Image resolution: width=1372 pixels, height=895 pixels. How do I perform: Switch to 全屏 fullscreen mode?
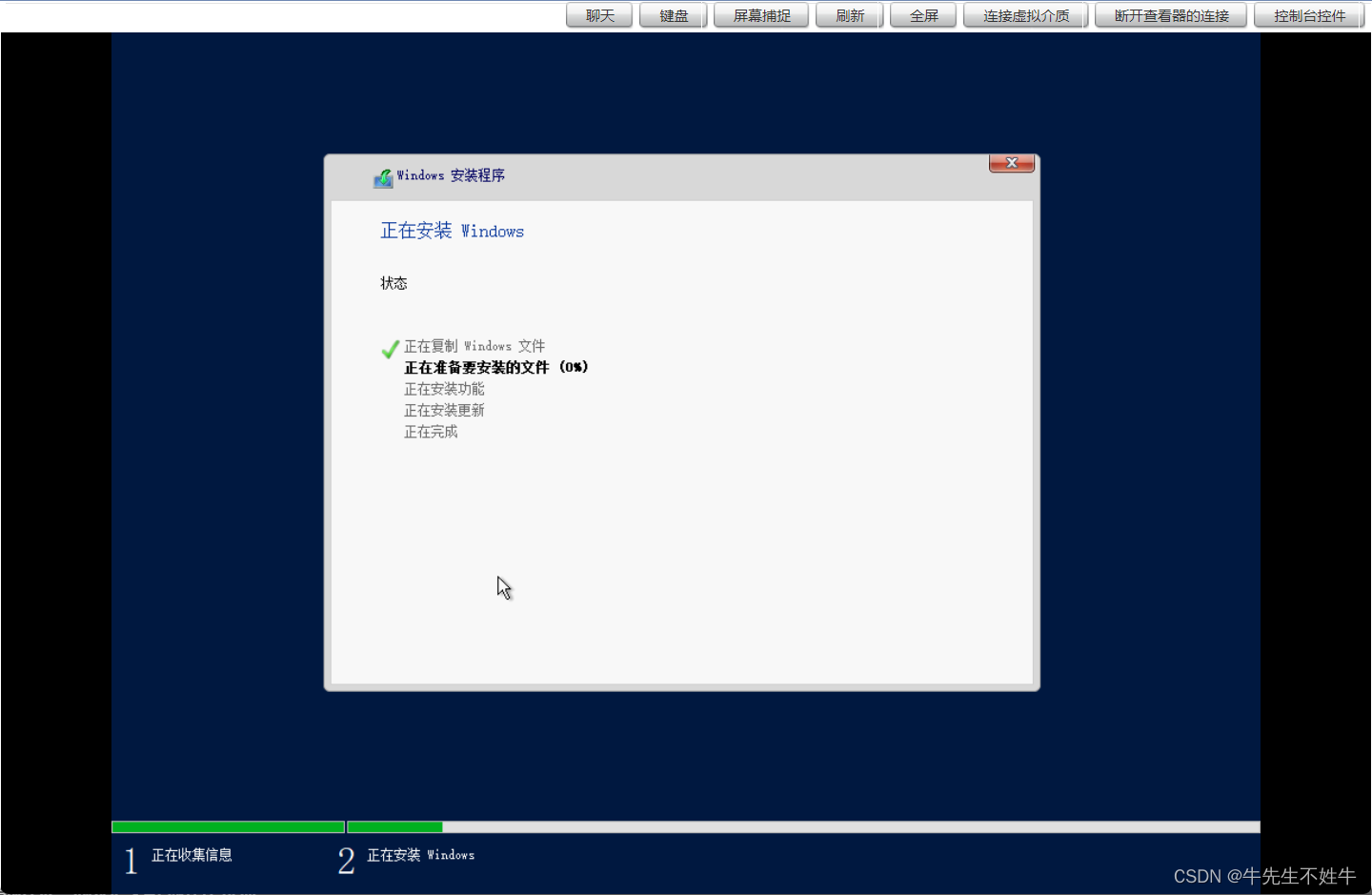pos(923,15)
